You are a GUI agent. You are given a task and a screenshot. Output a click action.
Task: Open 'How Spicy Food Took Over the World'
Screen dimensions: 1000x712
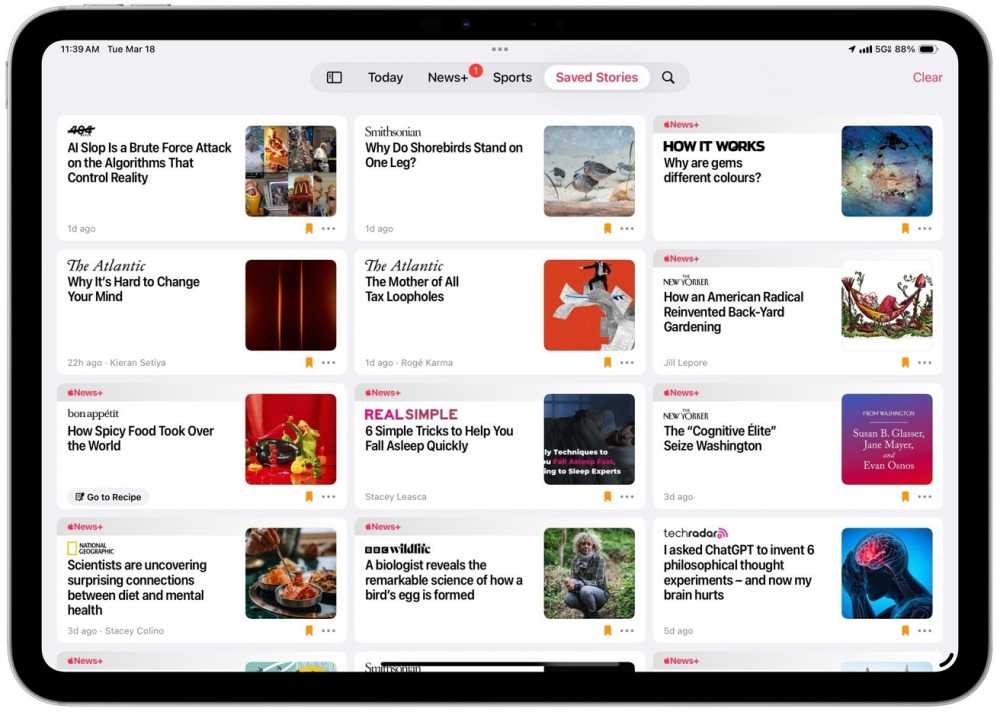pos(140,438)
